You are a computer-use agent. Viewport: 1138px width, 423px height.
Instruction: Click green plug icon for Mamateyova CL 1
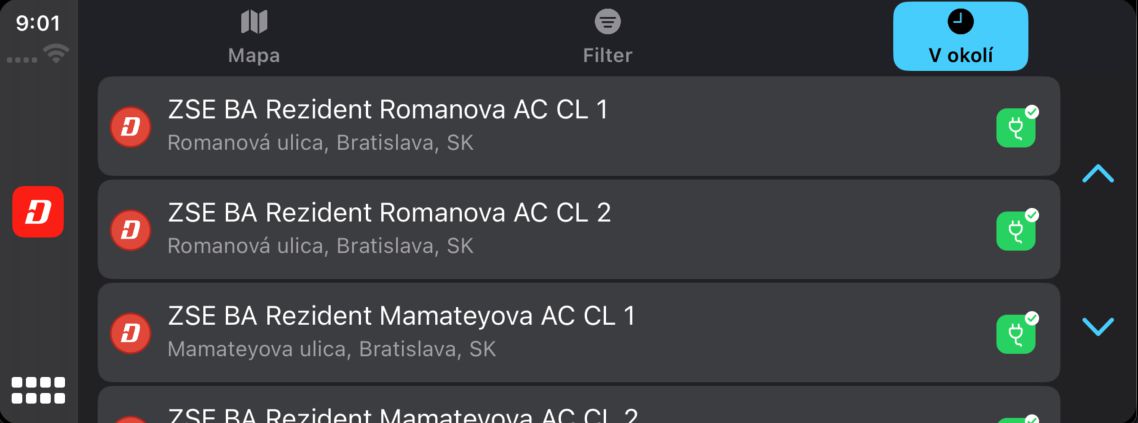(1016, 334)
